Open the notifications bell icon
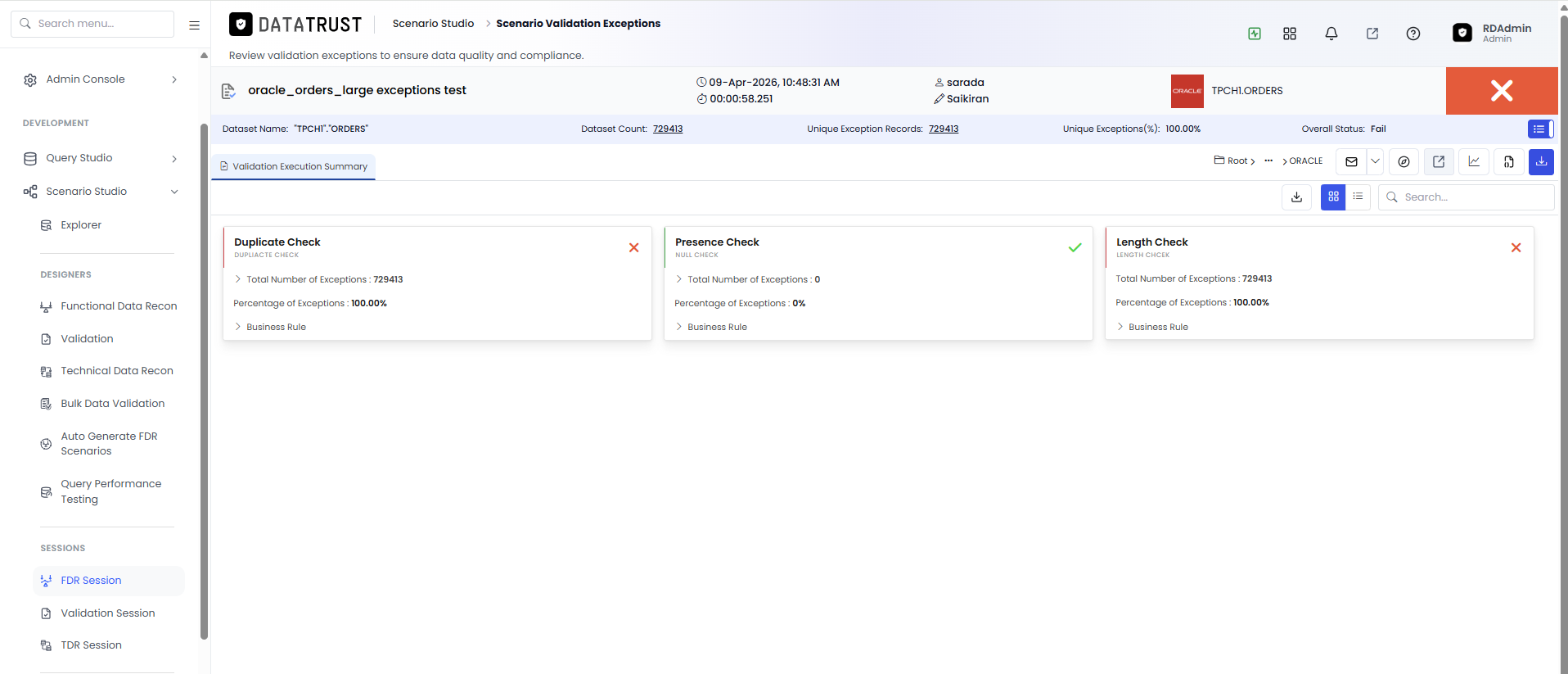Screen dimensions: 1568x674 point(1331,34)
